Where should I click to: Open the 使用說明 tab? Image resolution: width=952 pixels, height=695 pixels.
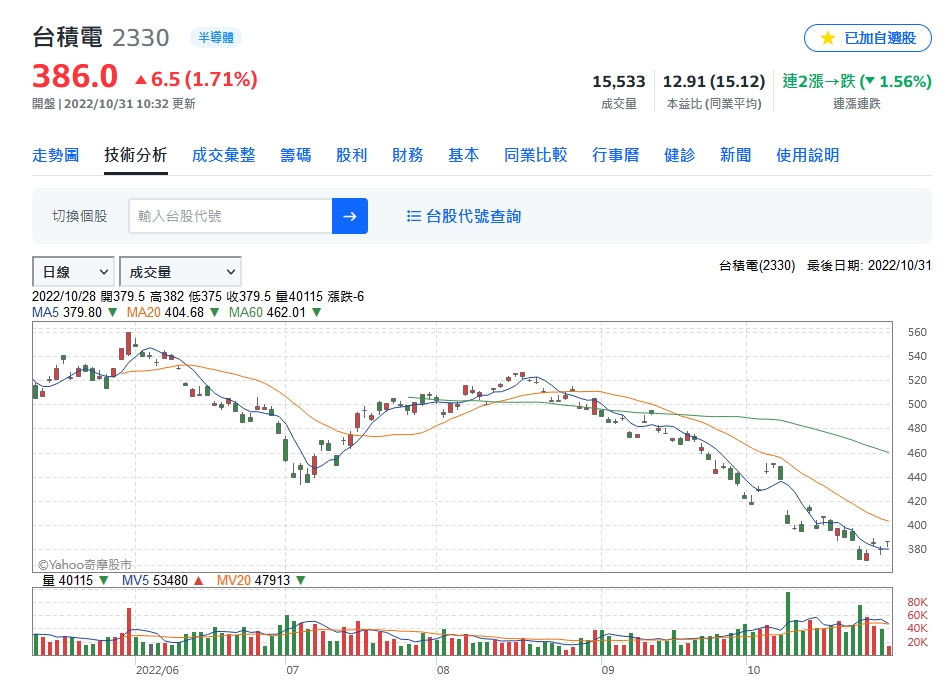coord(808,155)
